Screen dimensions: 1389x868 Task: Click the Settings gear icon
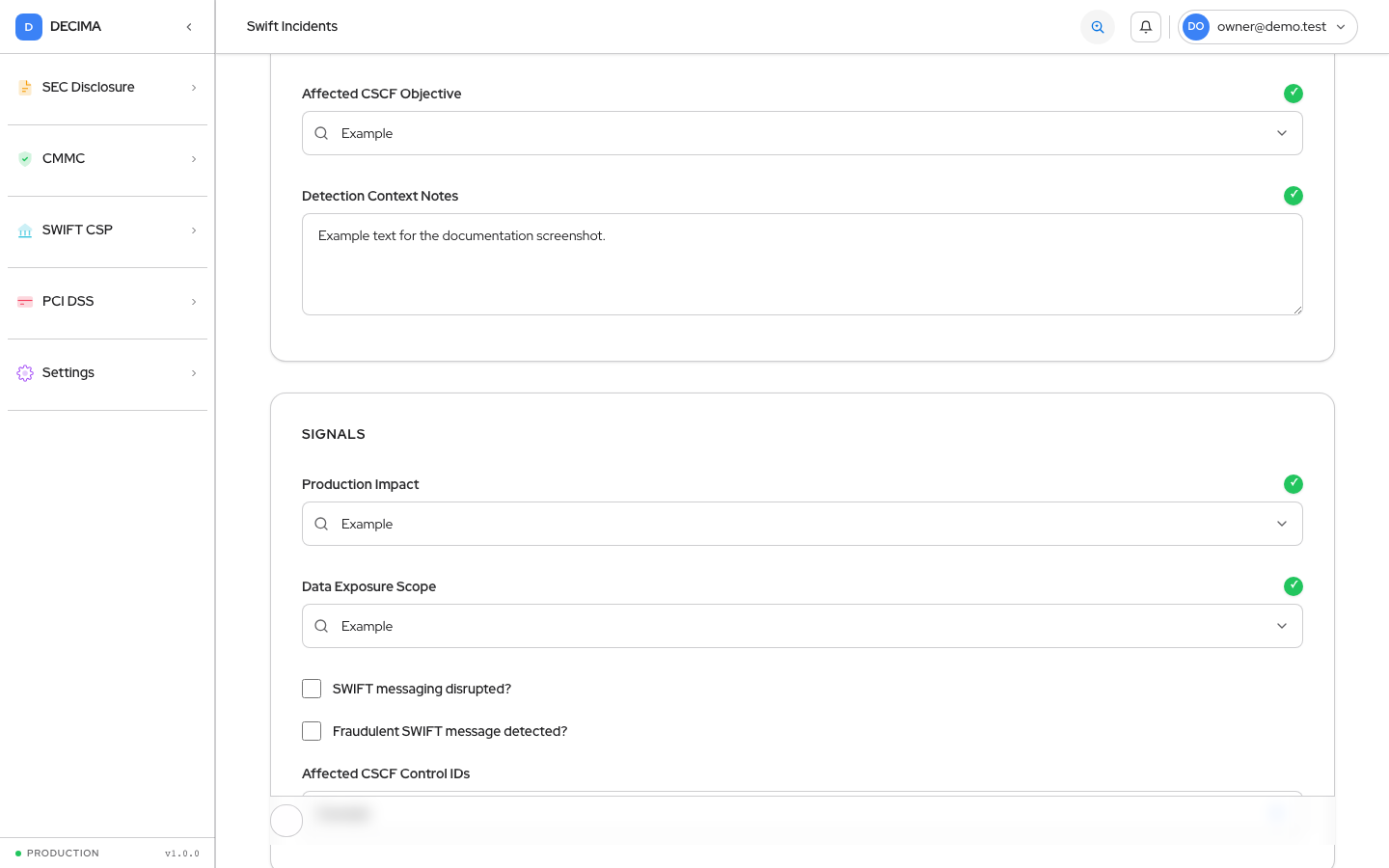pyautogui.click(x=25, y=373)
